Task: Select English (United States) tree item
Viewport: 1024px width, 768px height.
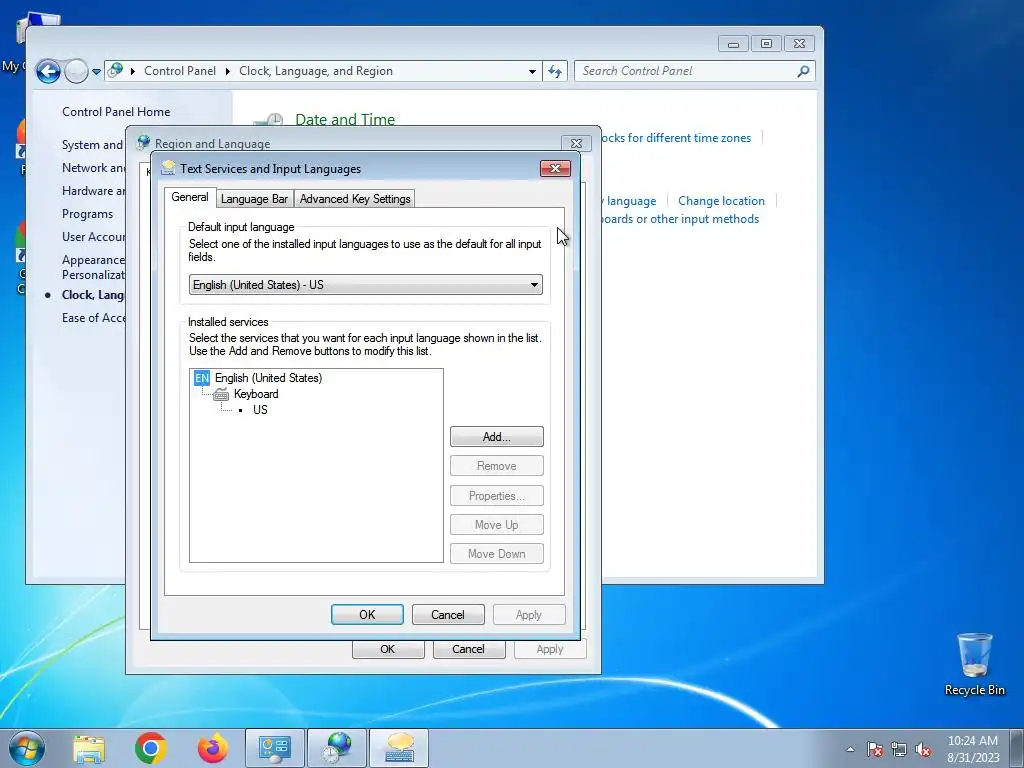Action: coord(268,377)
